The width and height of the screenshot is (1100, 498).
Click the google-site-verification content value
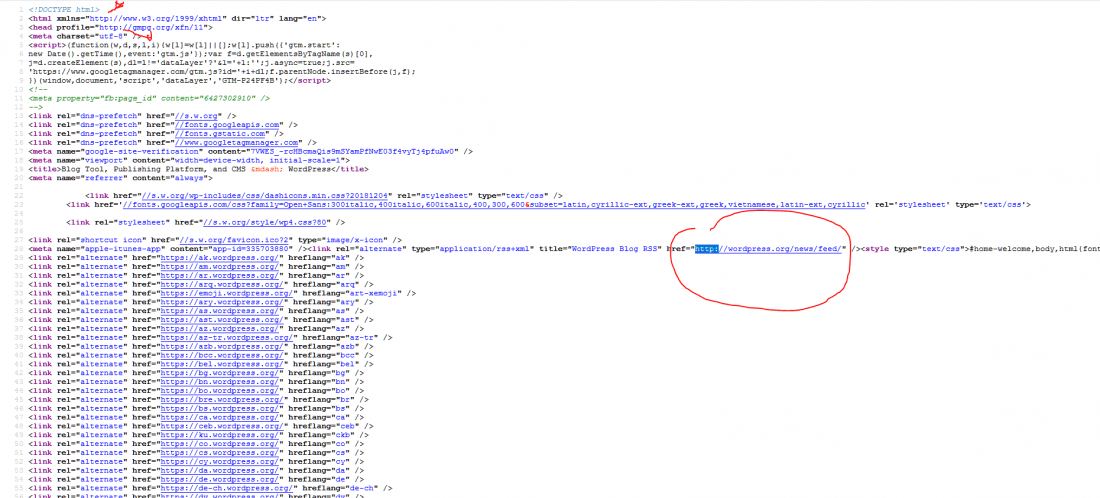351,151
